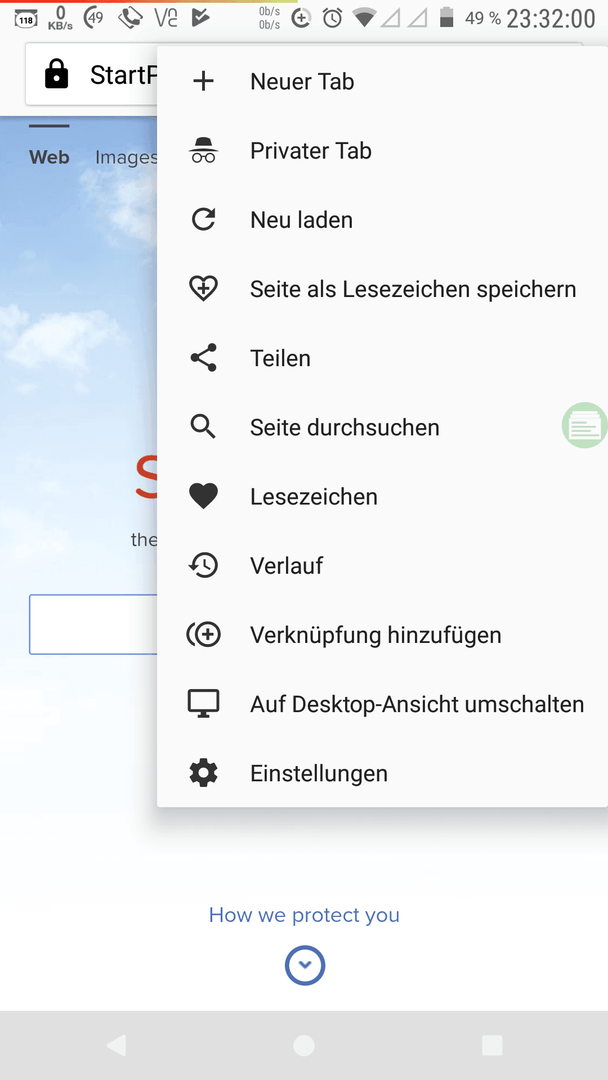Expand the blue circled down chevron
This screenshot has height=1080, width=608.
304,966
